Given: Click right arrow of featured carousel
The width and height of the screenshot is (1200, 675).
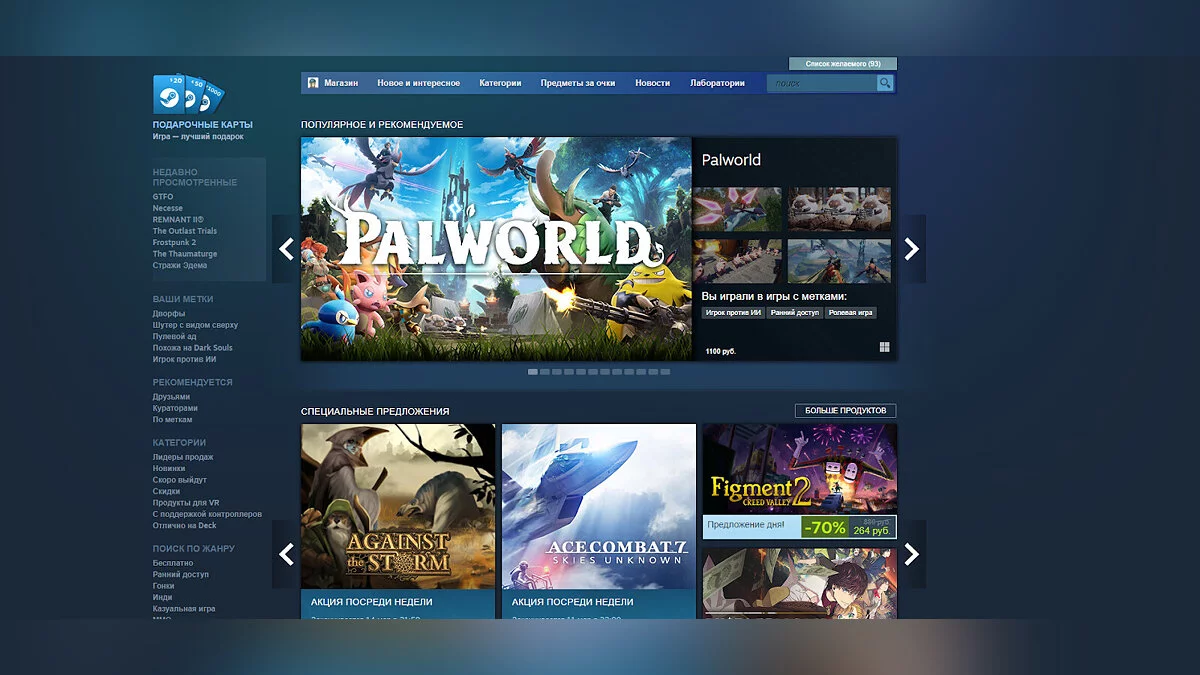Looking at the screenshot, I should (911, 249).
